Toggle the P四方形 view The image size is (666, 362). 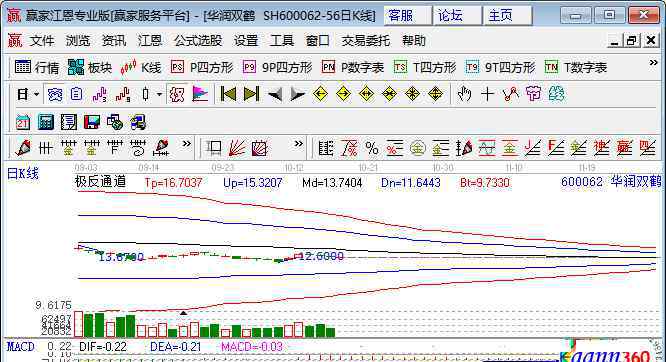click(x=202, y=68)
